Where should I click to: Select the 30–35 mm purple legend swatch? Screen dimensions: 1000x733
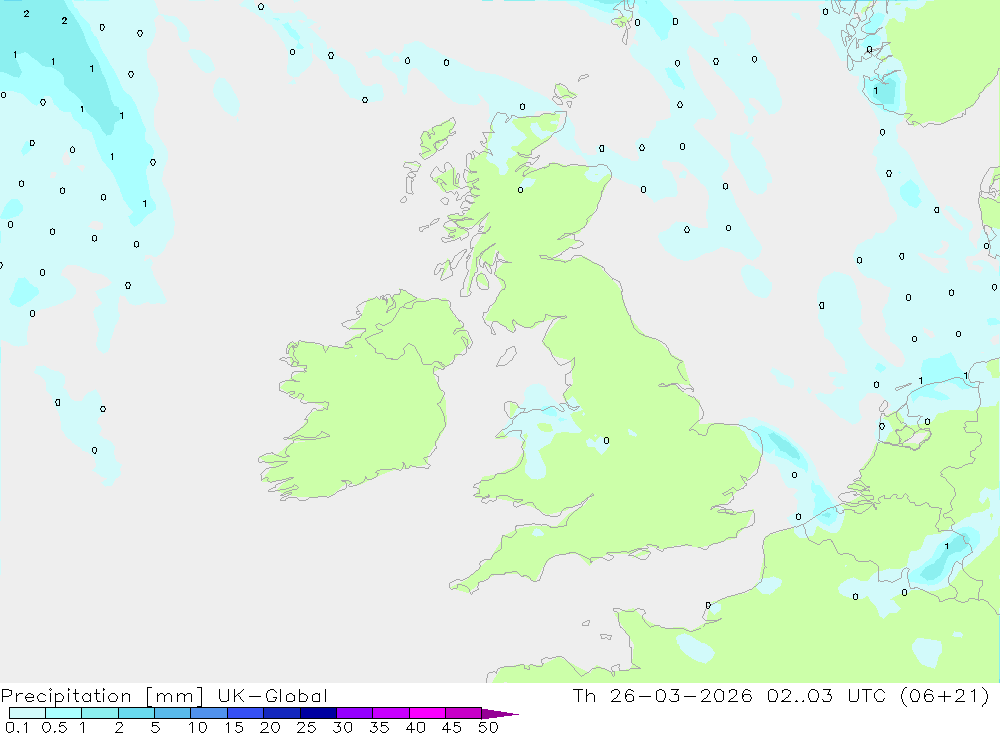[x=354, y=713]
